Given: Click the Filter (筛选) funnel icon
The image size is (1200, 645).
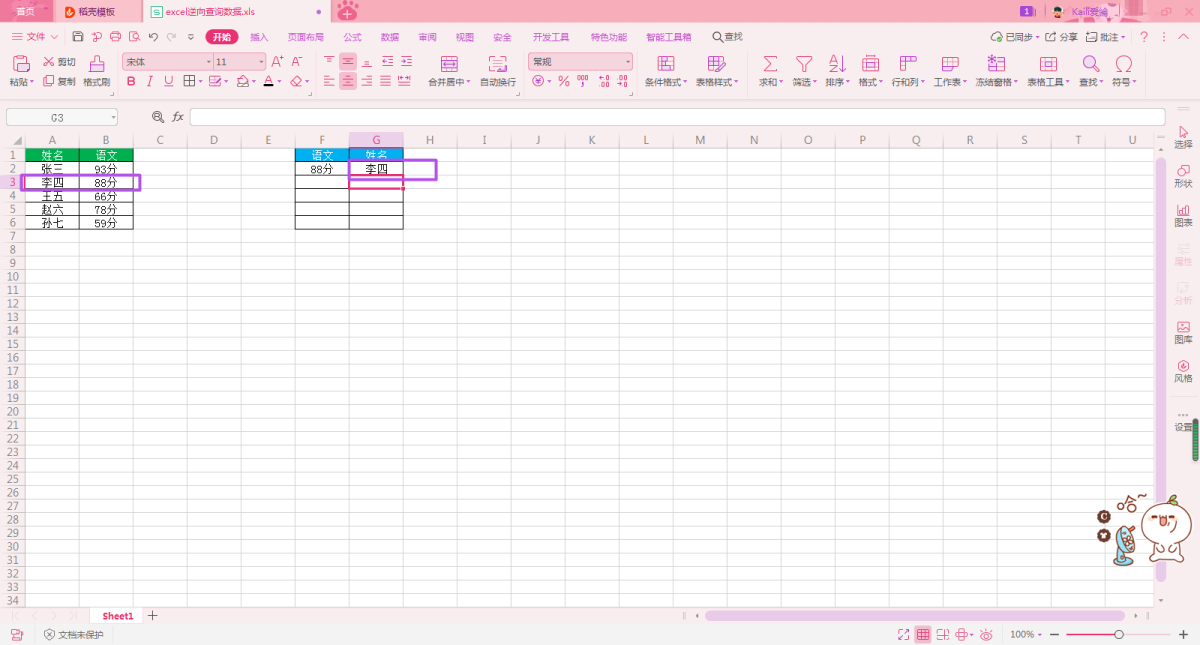Looking at the screenshot, I should click(x=803, y=64).
